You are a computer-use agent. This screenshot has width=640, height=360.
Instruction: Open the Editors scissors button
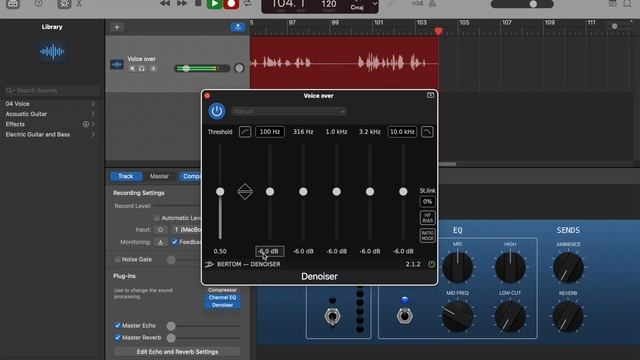[x=79, y=4]
